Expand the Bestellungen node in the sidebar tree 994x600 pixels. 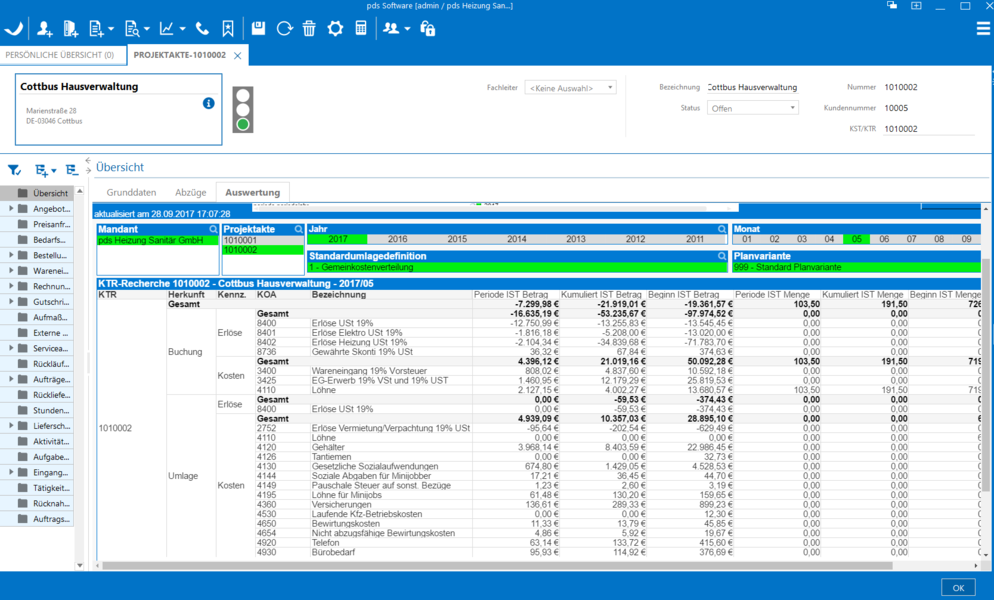[x=10, y=255]
